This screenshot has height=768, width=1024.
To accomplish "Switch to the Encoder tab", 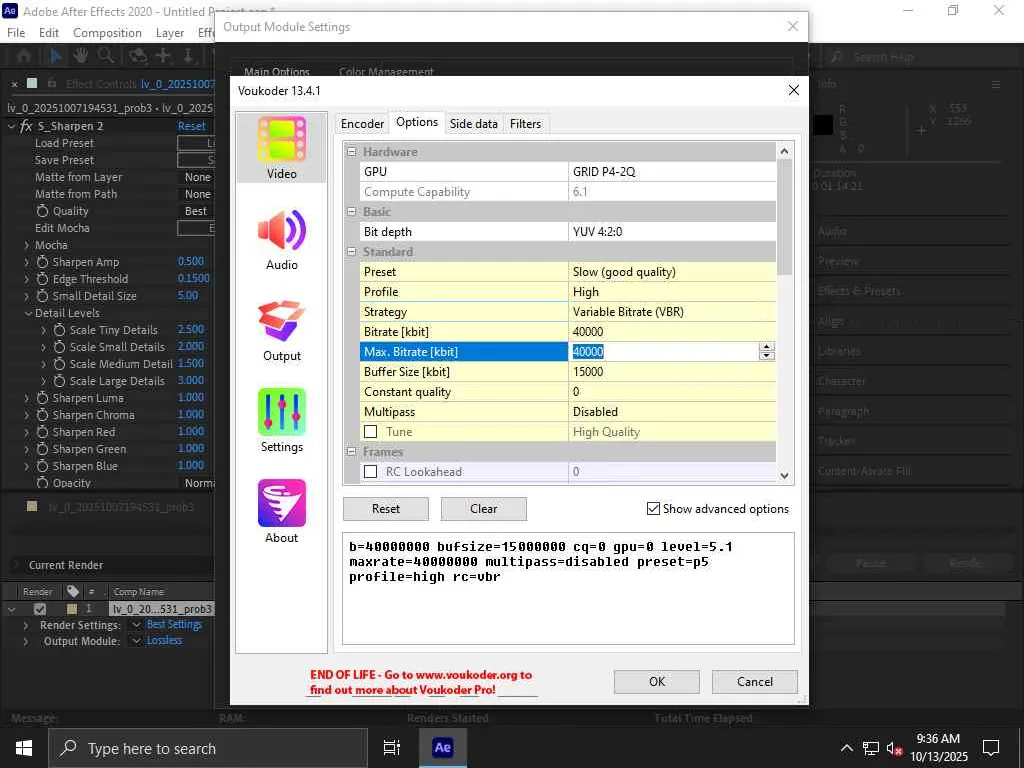I will click(362, 123).
